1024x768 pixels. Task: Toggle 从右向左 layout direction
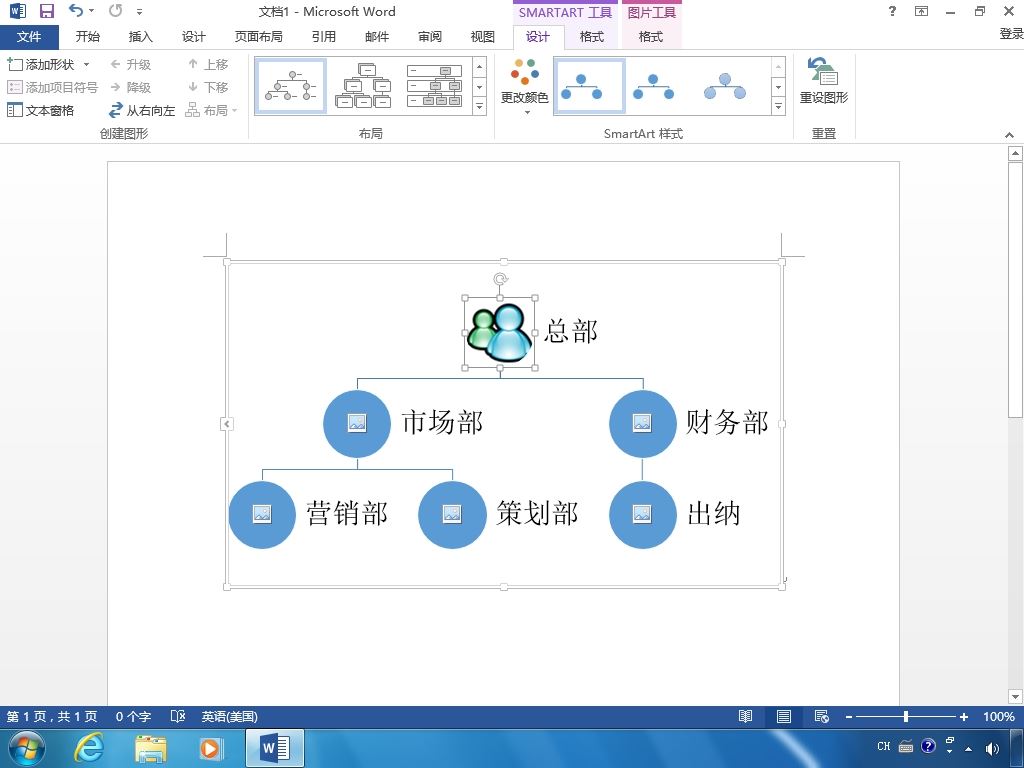[x=142, y=110]
